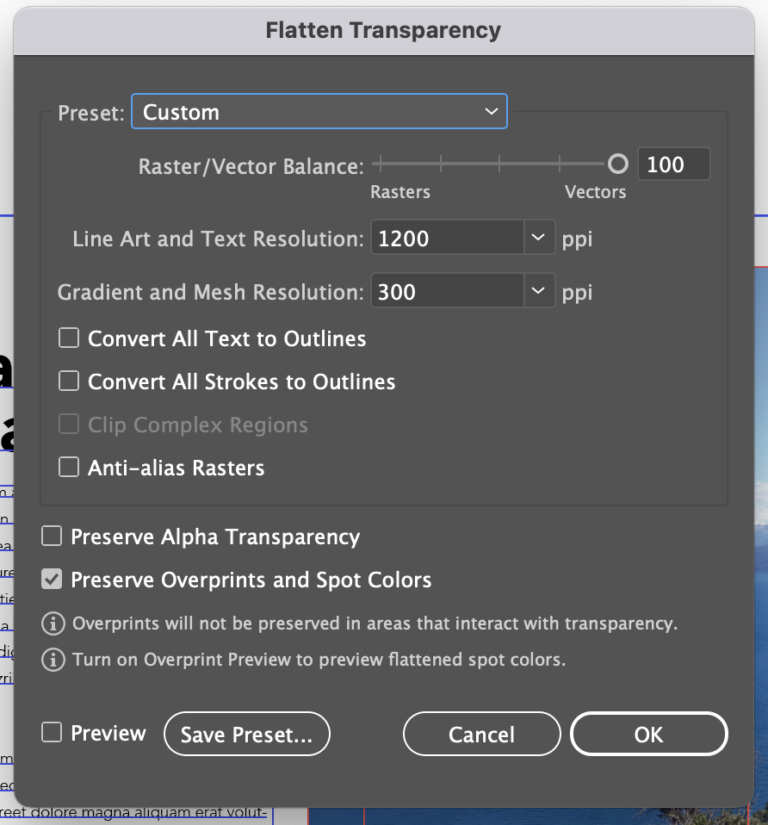
Task: Dismiss the dialog using Cancel
Action: [481, 733]
